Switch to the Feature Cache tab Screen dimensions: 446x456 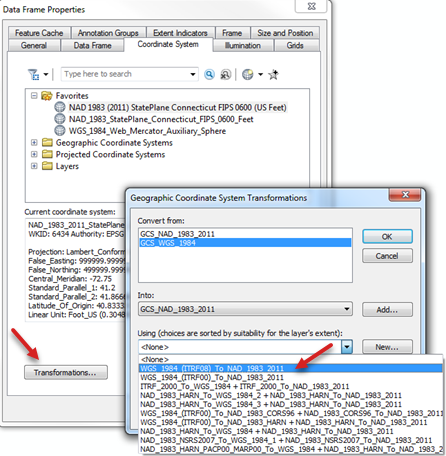click(39, 33)
